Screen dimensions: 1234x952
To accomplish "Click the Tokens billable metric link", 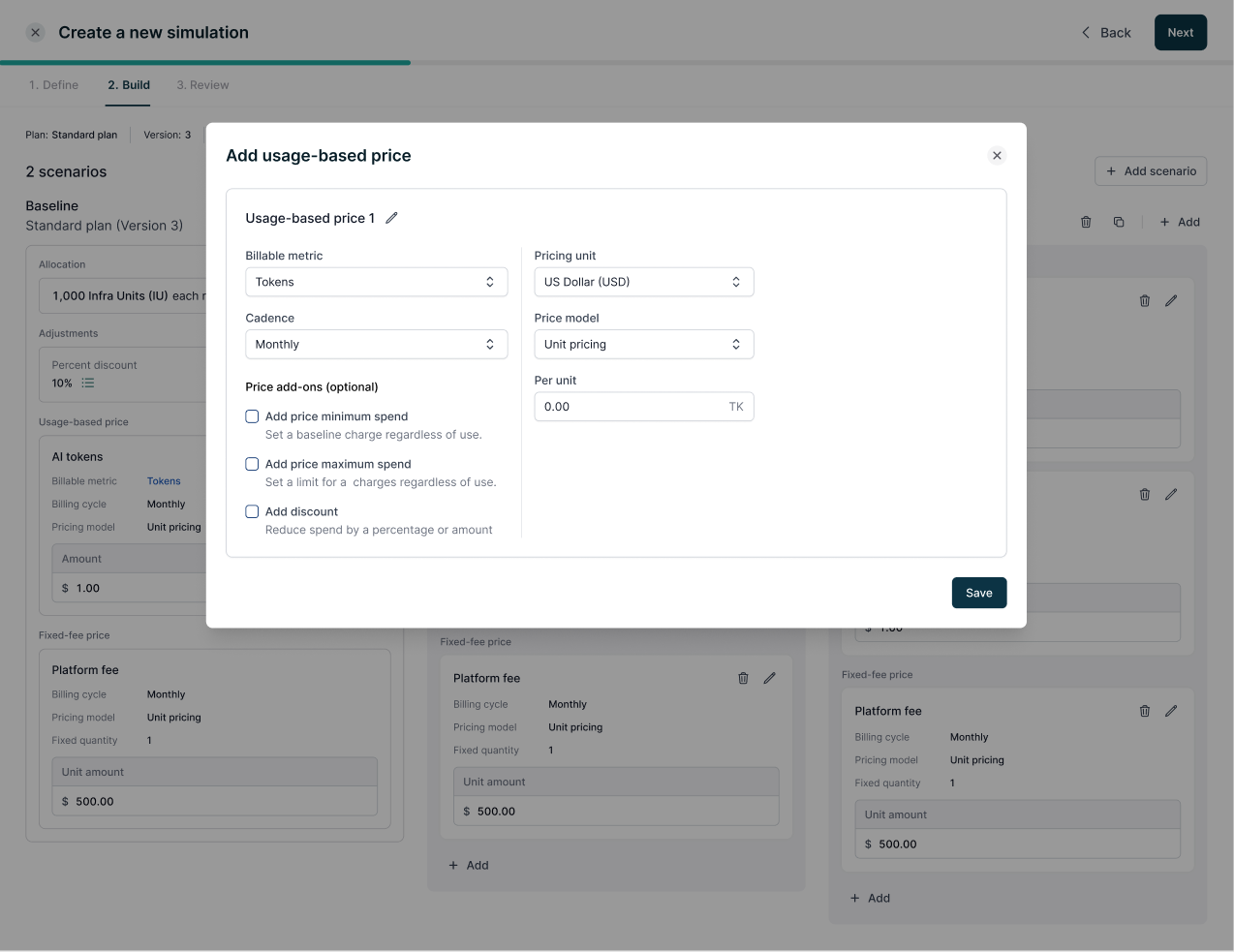I will [164, 481].
